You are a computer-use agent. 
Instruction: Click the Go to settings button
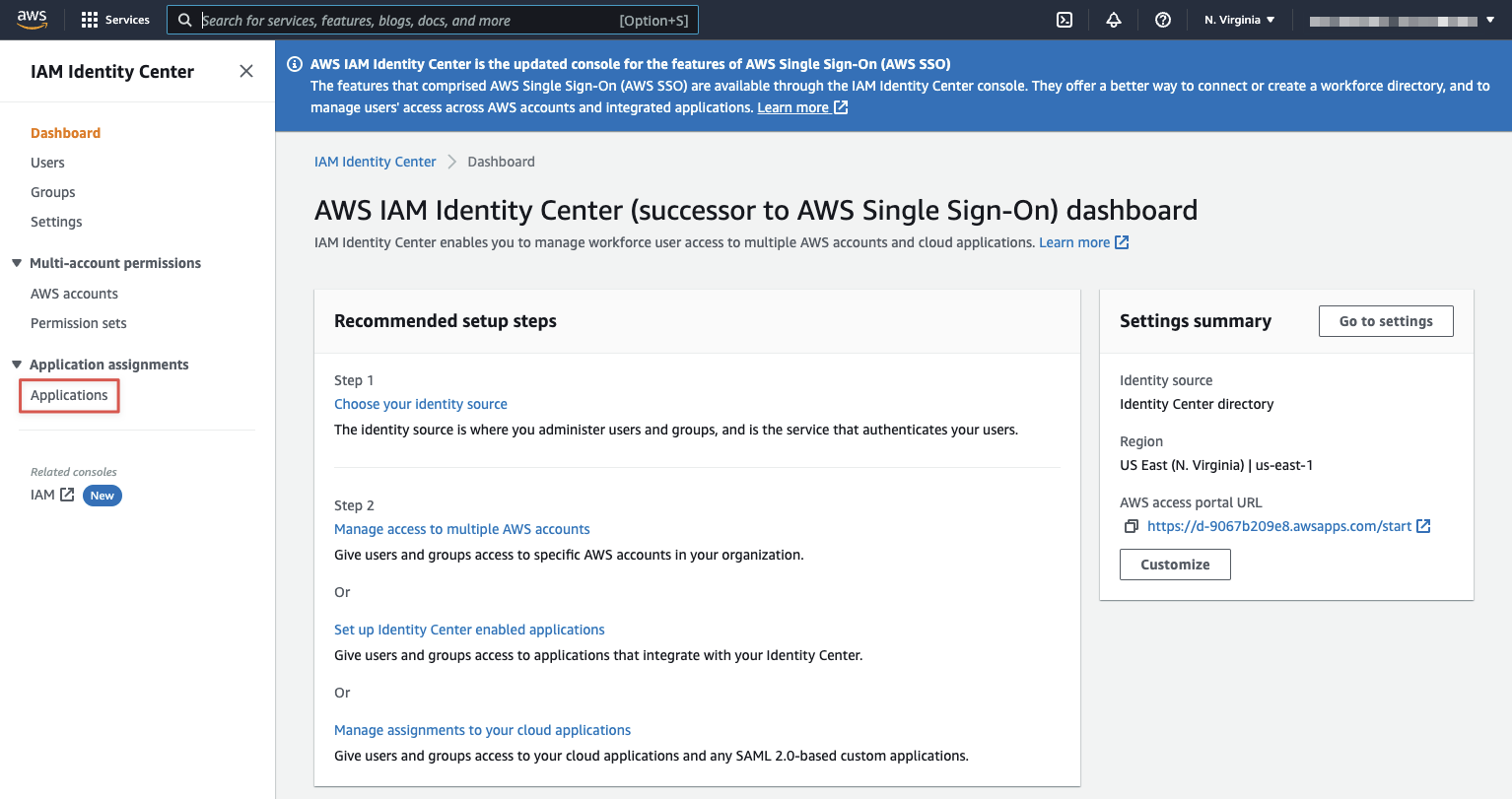(x=1385, y=321)
